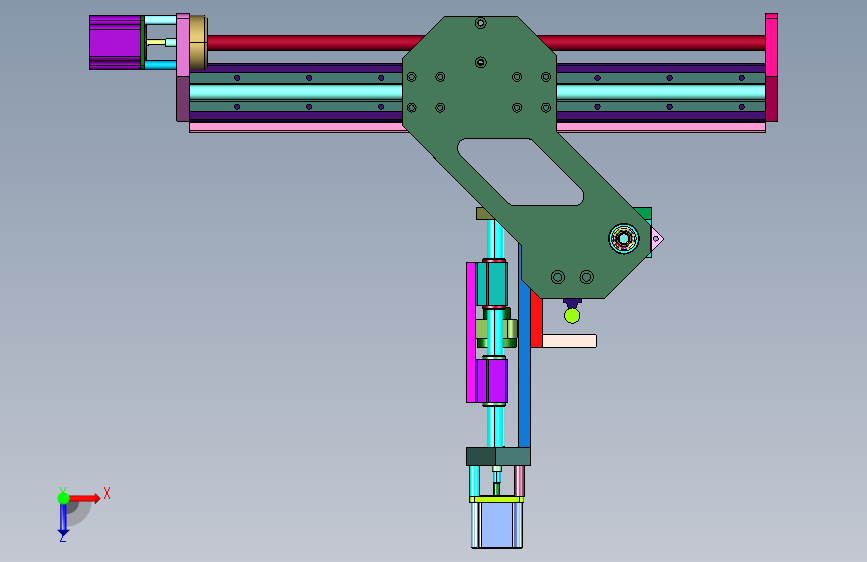
Task: Select the purple stepper motor at top-left
Action: 115,43
